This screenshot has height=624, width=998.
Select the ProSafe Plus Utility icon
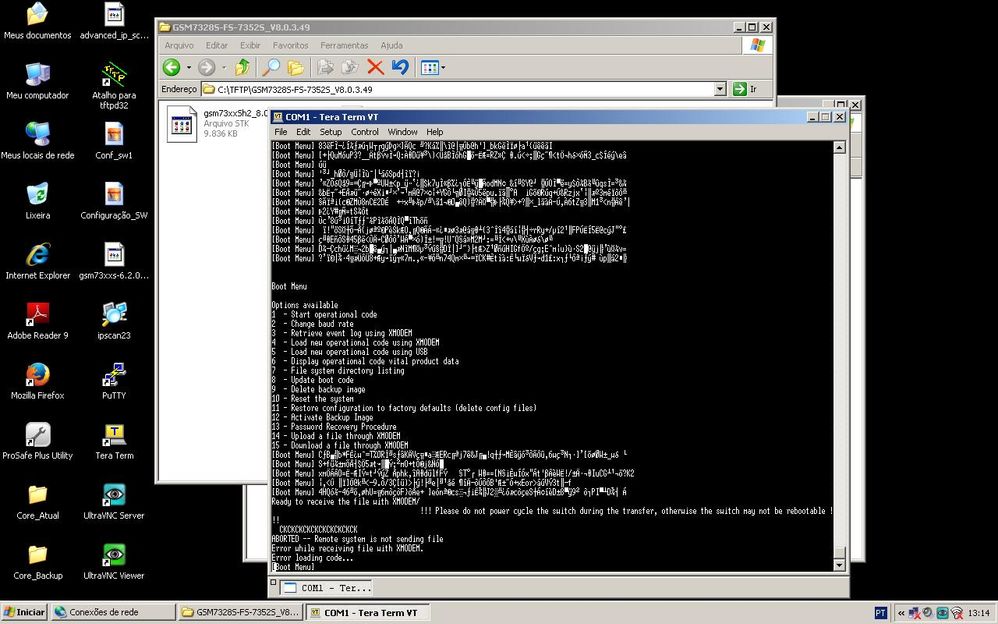pyautogui.click(x=37, y=436)
